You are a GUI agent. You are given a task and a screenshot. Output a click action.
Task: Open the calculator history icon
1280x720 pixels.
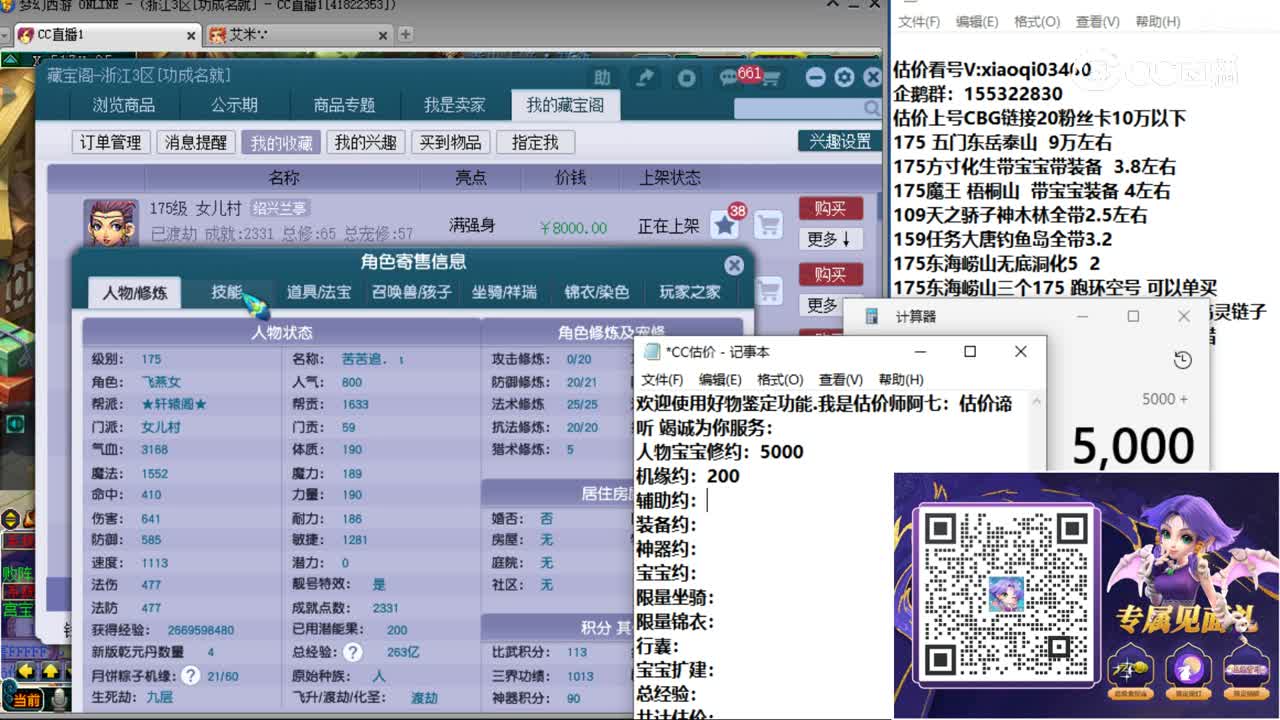pyautogui.click(x=1182, y=360)
